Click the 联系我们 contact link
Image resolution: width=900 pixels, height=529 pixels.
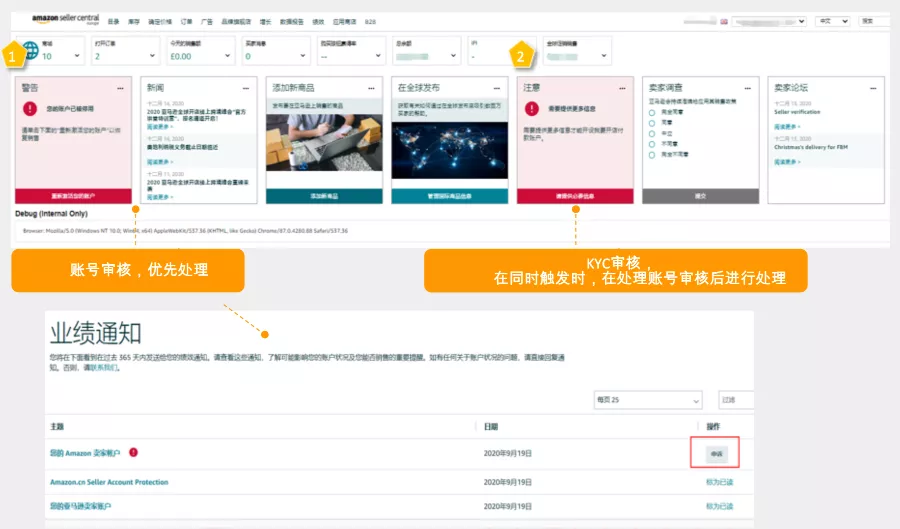(x=103, y=368)
